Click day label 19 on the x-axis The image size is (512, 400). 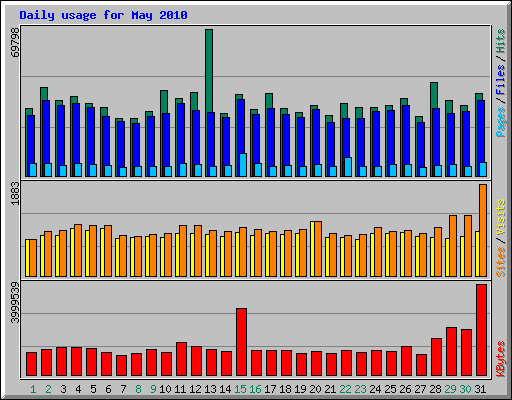pyautogui.click(x=300, y=389)
